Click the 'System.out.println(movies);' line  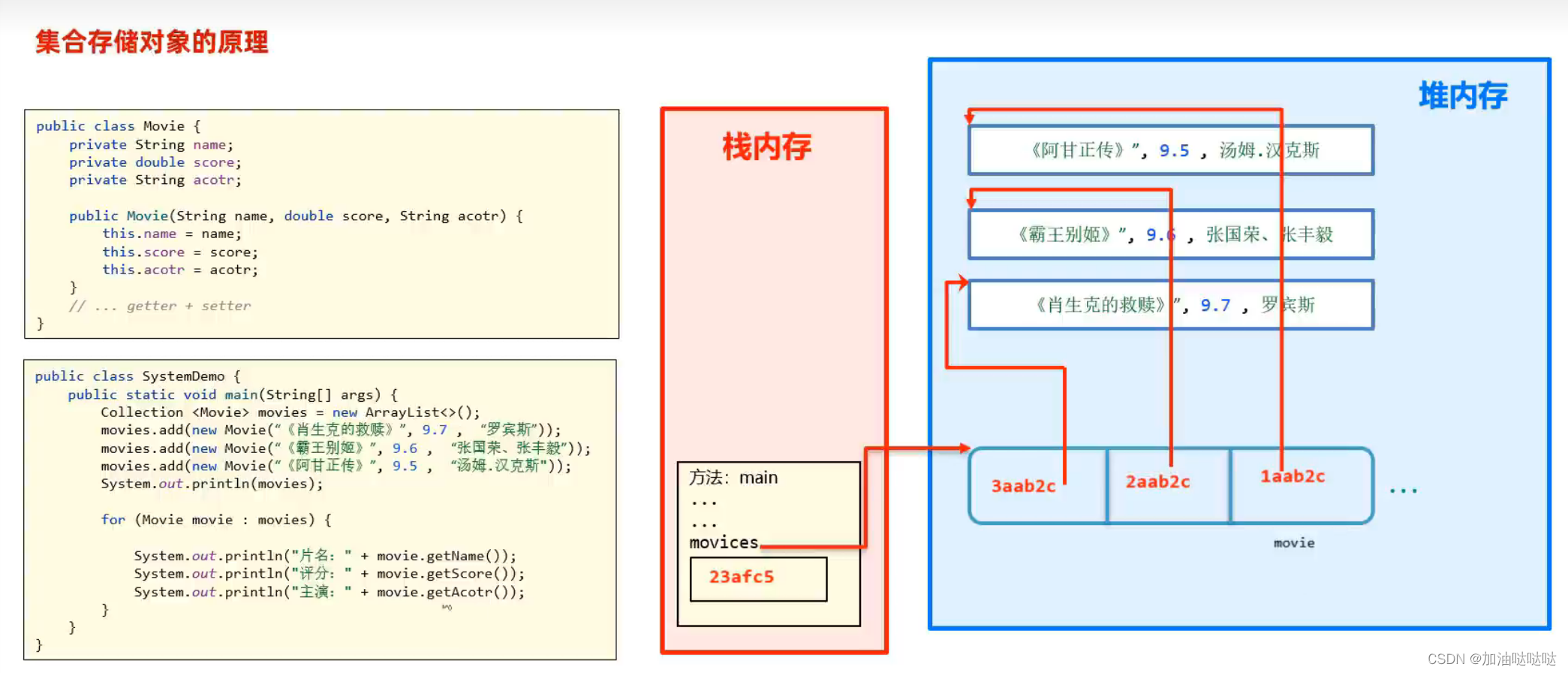[x=212, y=484]
